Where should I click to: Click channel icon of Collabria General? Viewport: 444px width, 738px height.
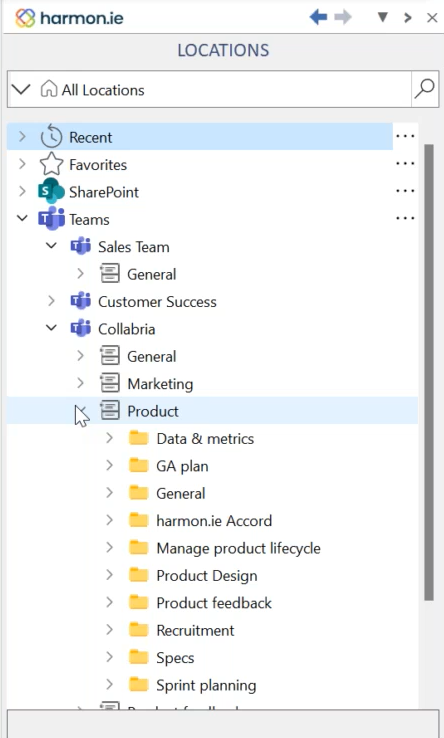pos(110,355)
